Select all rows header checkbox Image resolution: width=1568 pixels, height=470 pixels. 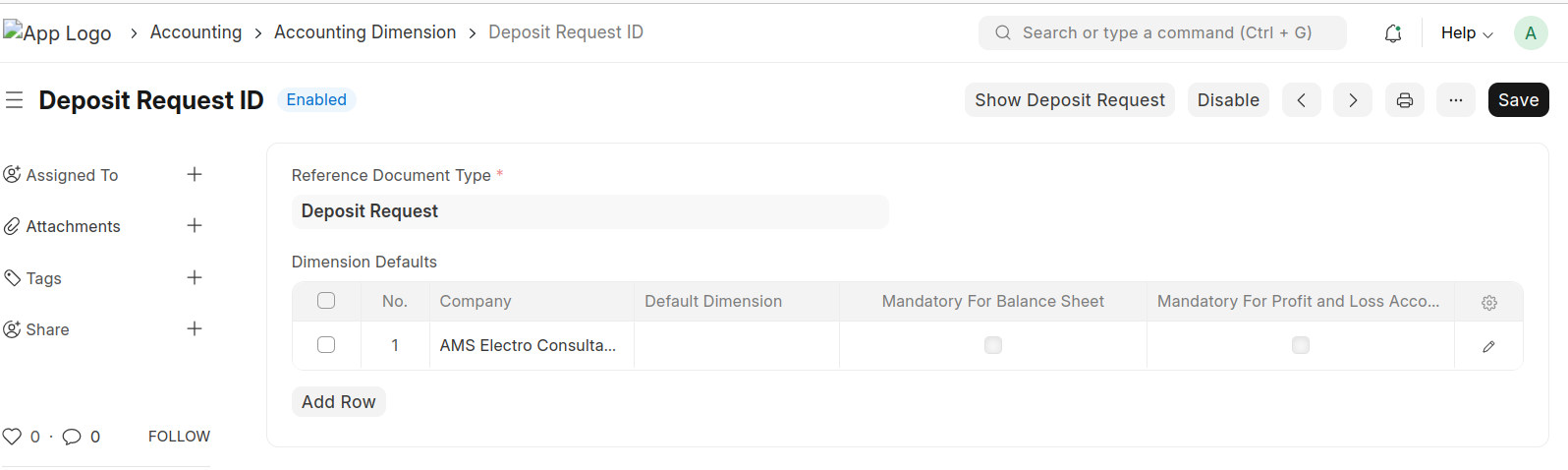tap(326, 301)
